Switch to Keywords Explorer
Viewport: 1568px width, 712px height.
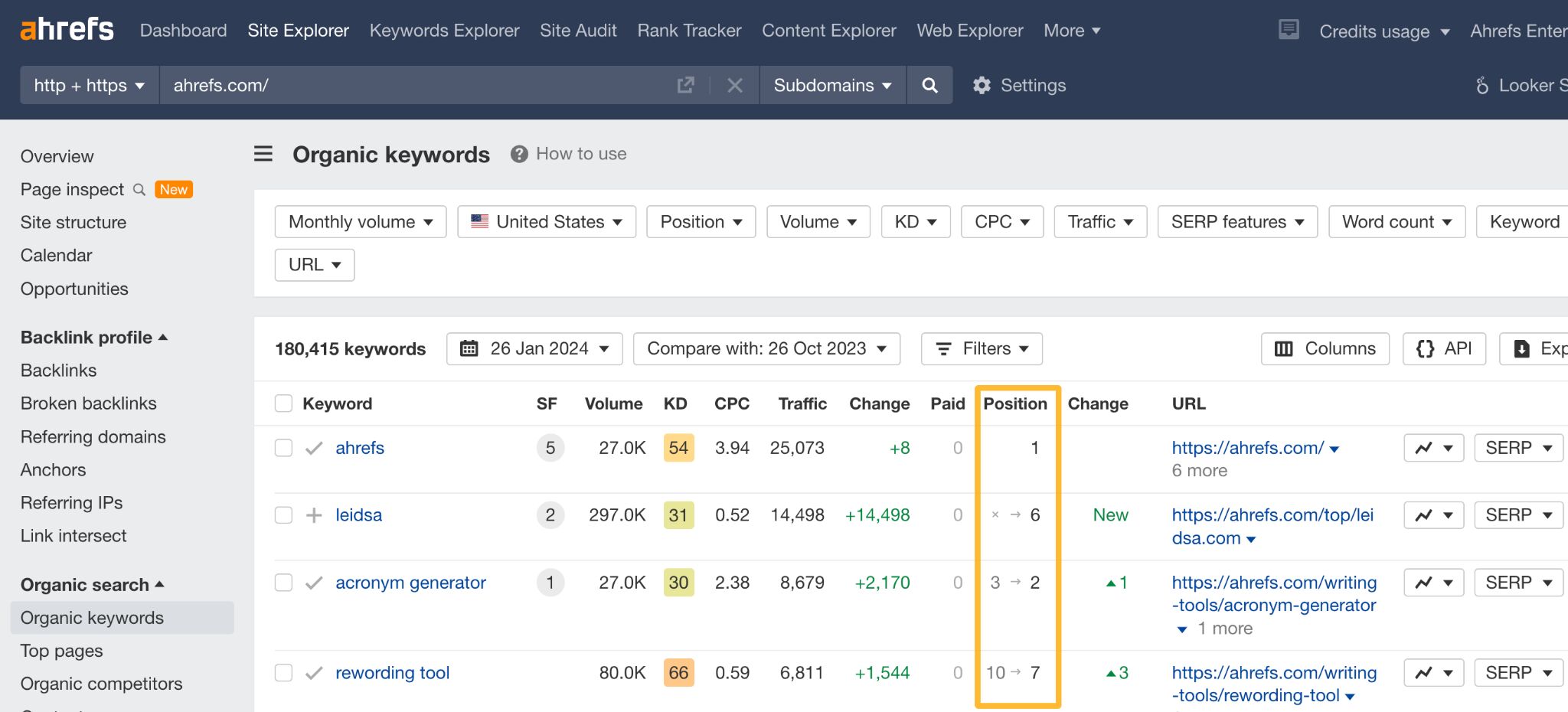tap(444, 31)
